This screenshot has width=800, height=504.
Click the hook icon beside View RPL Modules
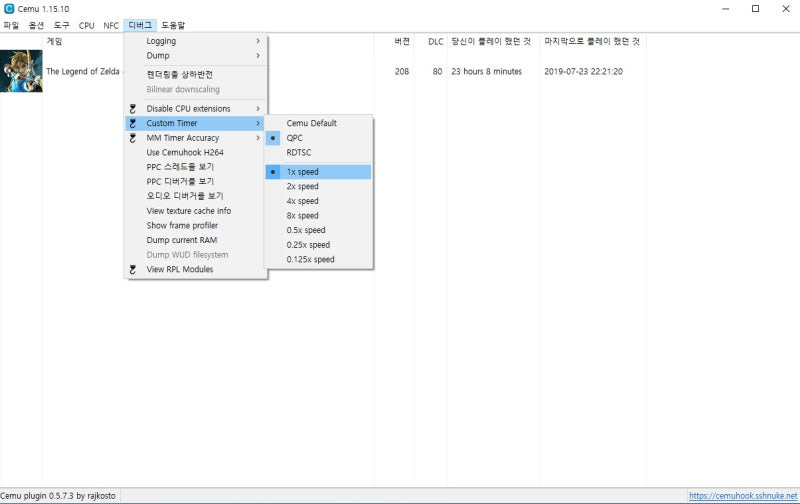(x=133, y=269)
